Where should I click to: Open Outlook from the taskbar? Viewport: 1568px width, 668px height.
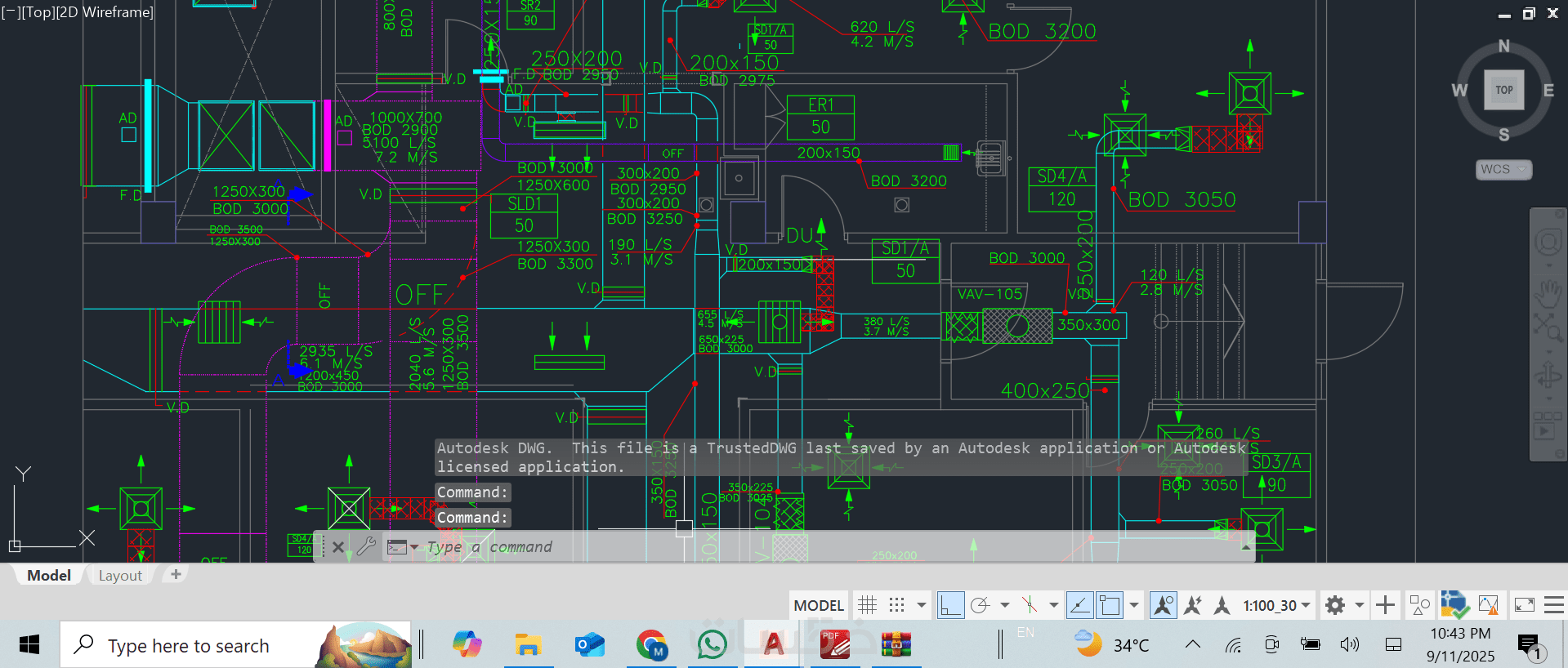point(589,645)
